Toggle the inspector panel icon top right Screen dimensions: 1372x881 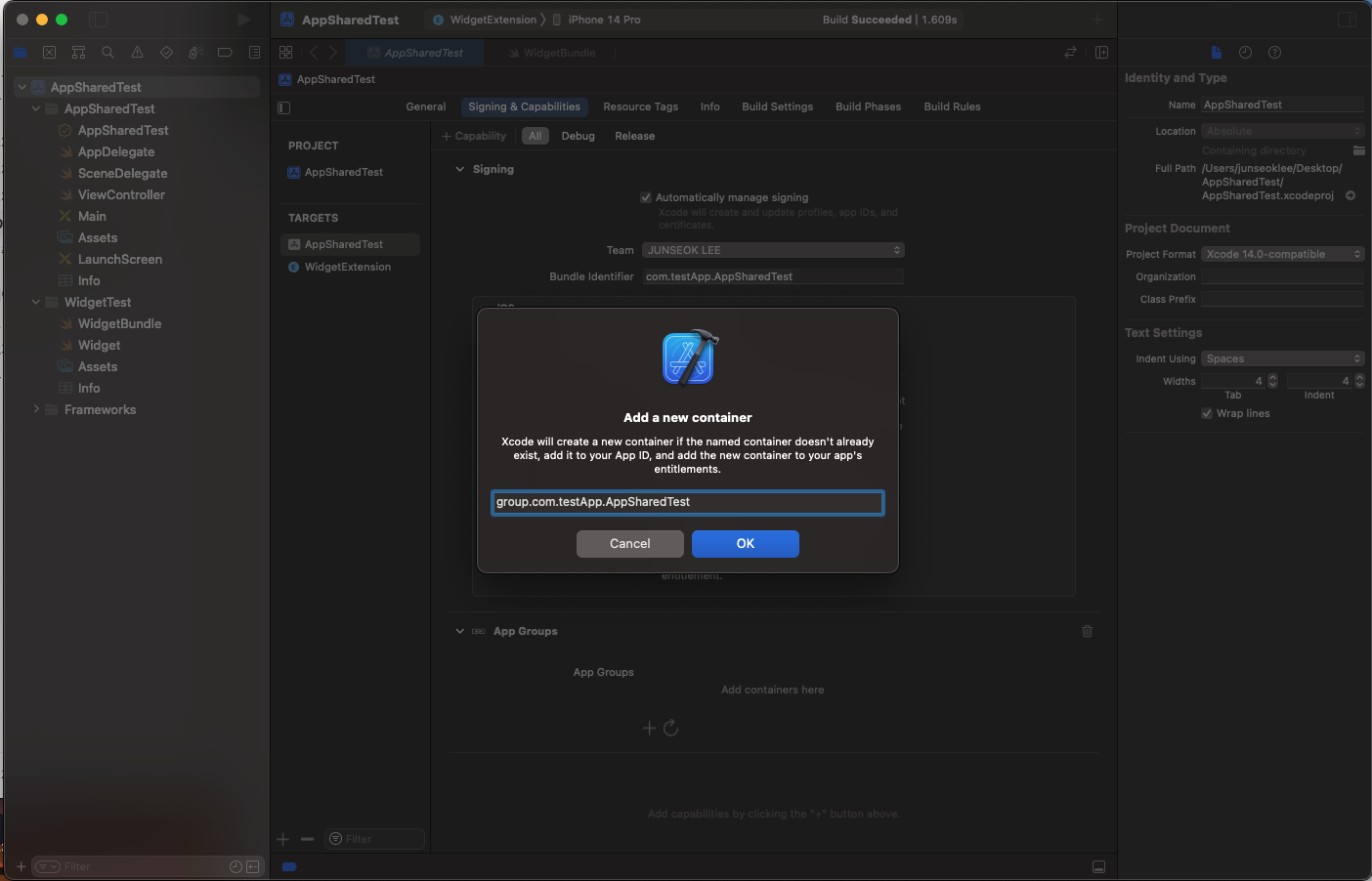click(x=1348, y=20)
